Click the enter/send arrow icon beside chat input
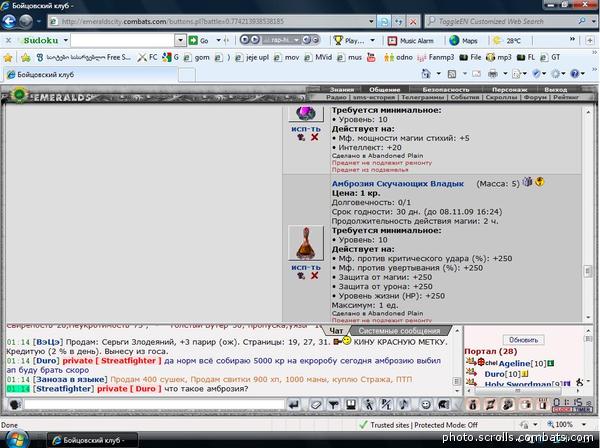 (294, 404)
